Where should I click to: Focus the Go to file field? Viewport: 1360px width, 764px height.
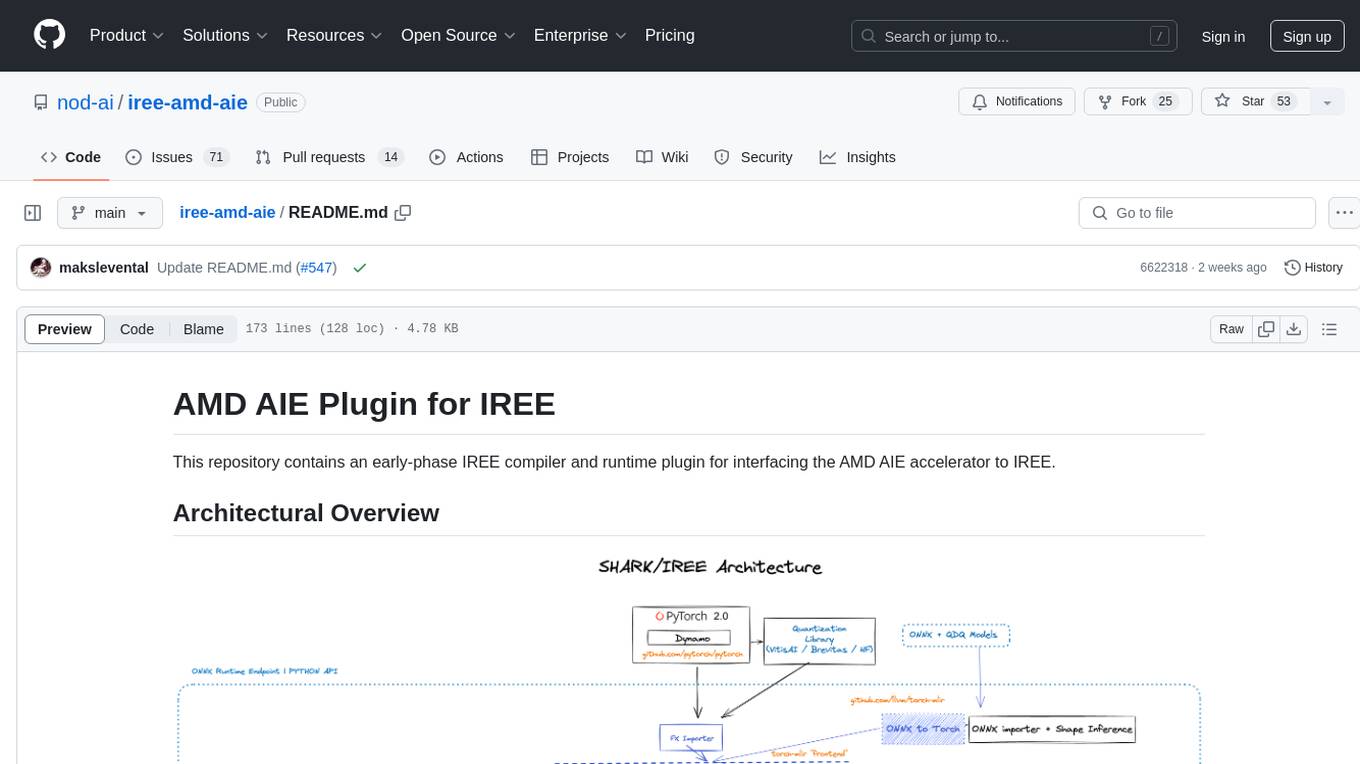point(1197,213)
